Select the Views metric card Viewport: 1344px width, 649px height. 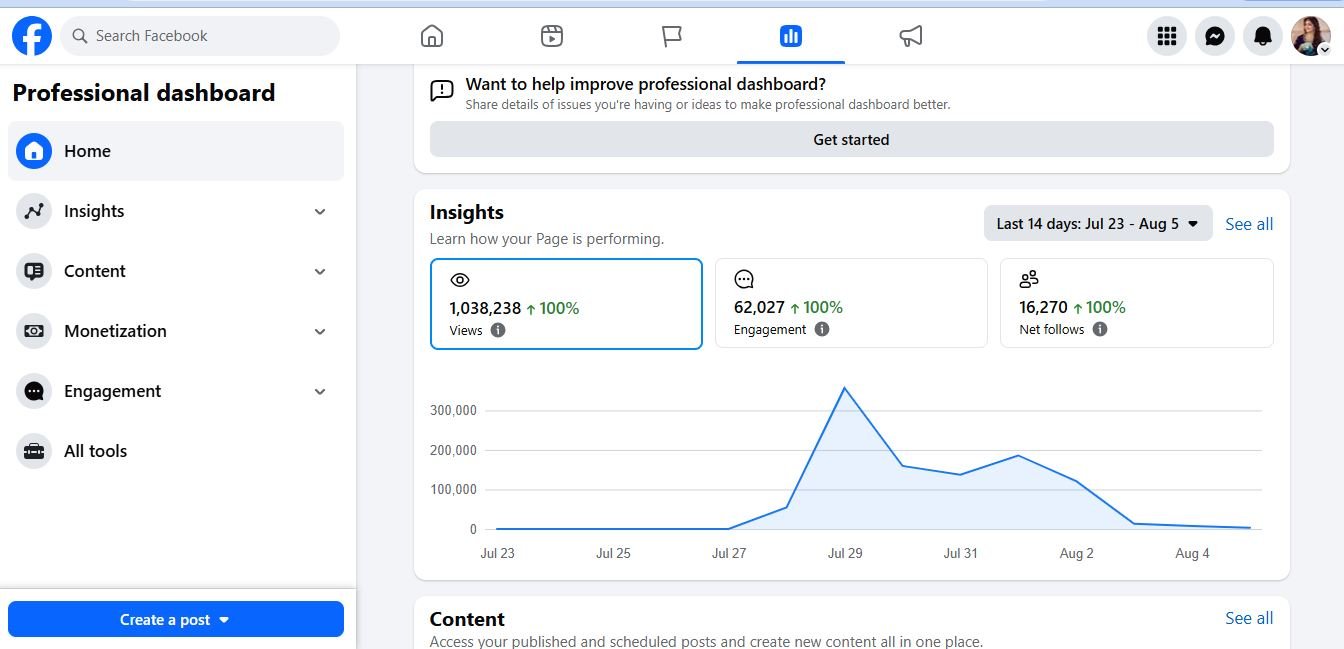566,304
